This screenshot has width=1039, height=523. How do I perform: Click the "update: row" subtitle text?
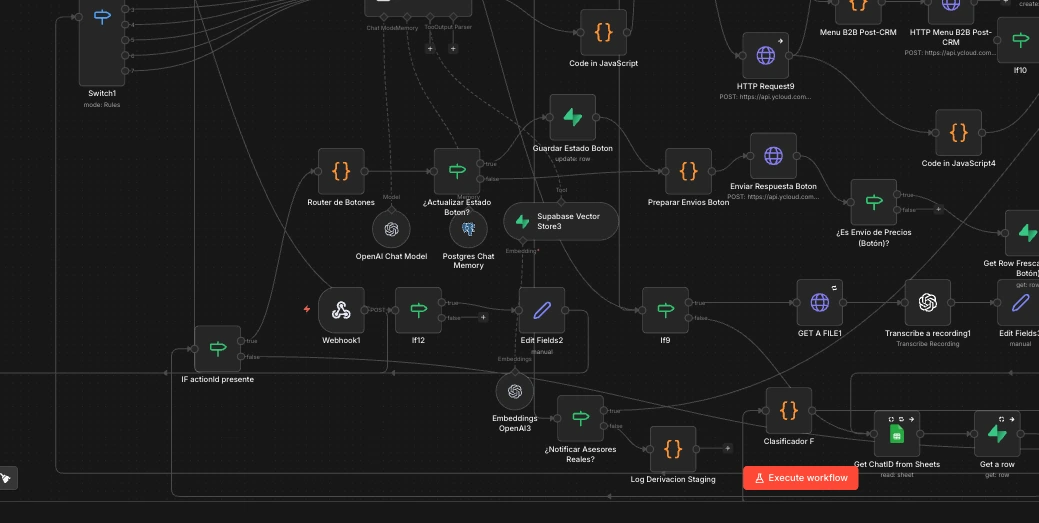pos(573,159)
